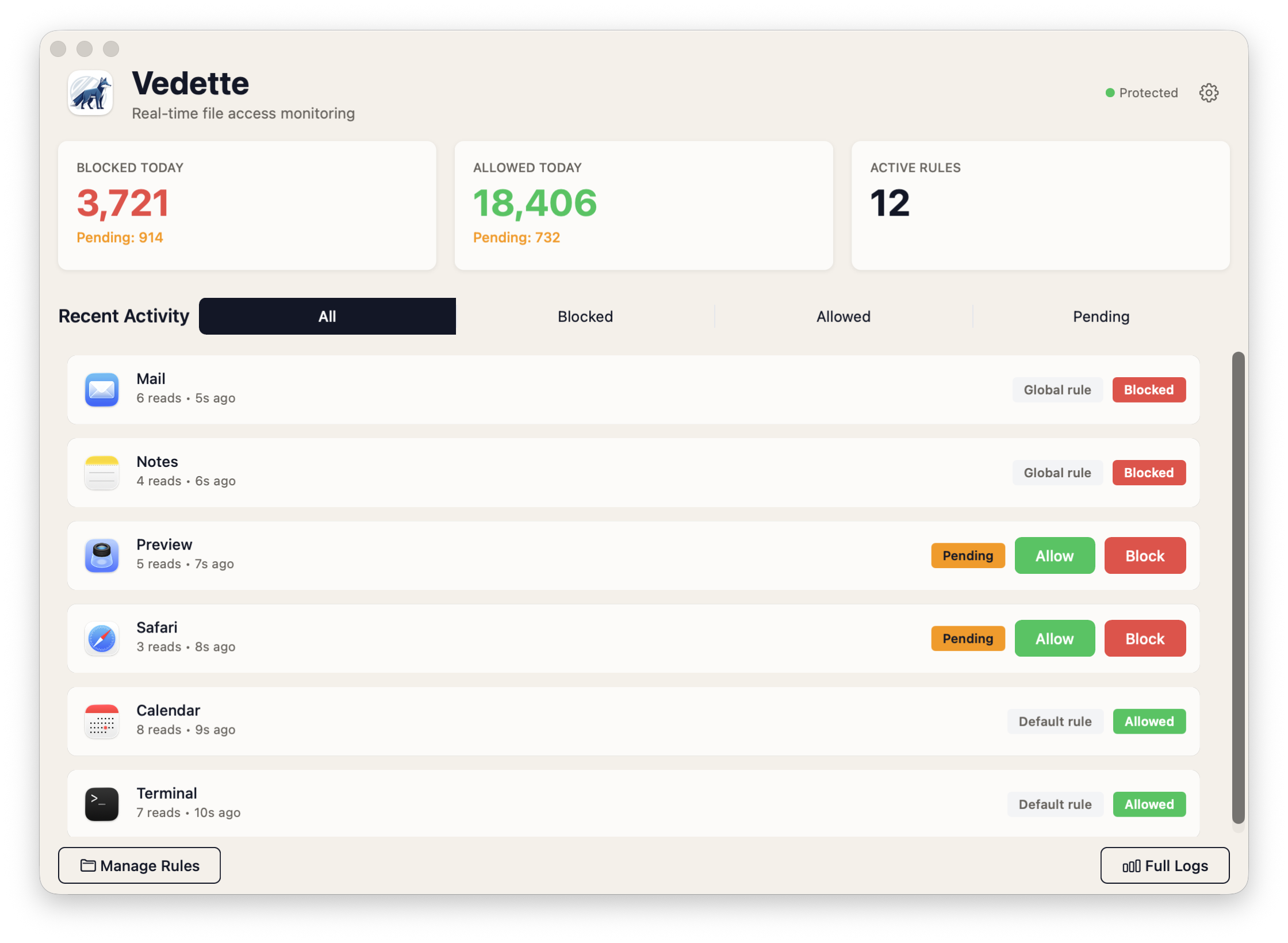Switch to the Allowed activity tab
1288x943 pixels.
[843, 316]
